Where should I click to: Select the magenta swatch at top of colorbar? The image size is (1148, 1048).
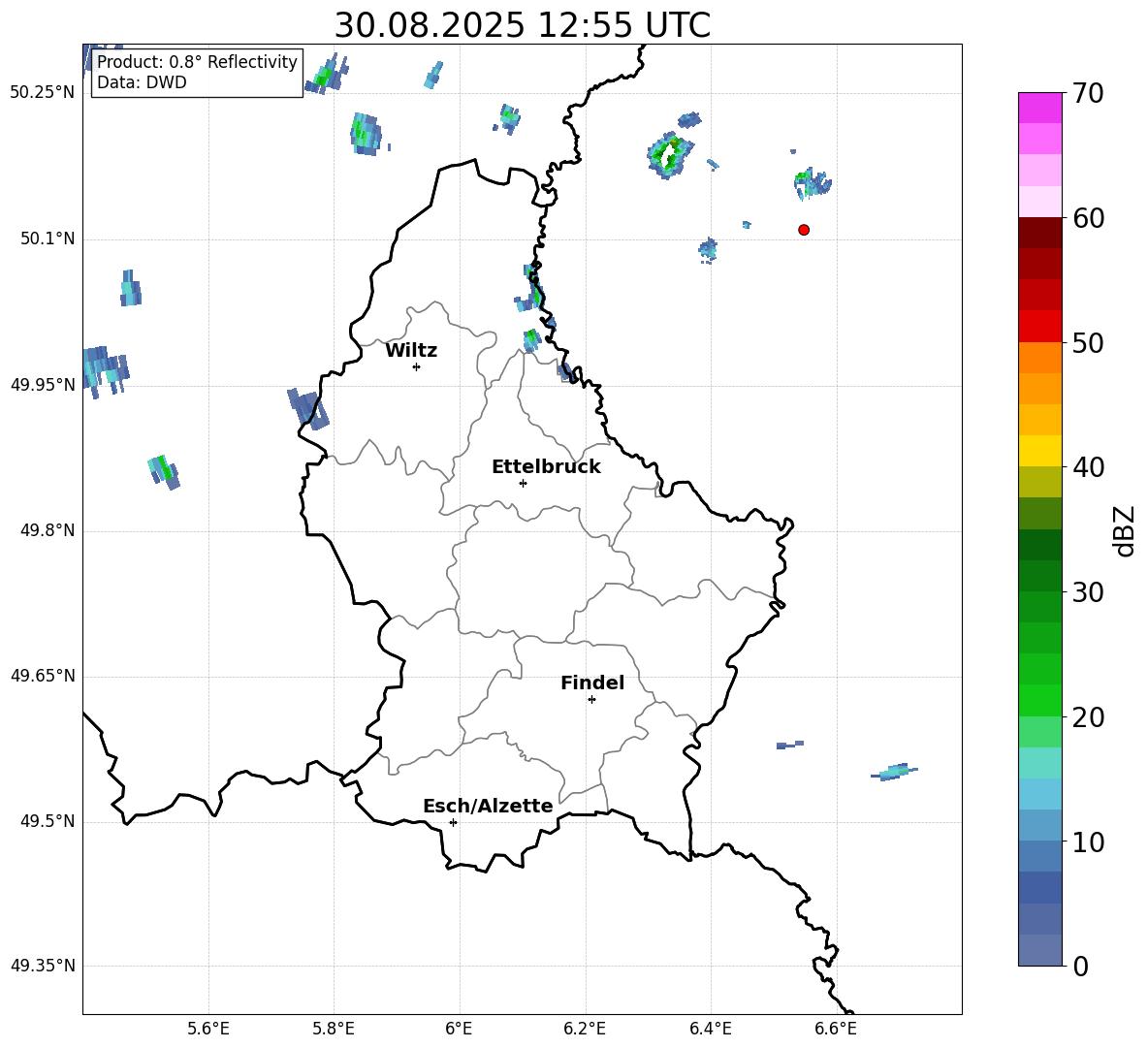coord(1039,108)
